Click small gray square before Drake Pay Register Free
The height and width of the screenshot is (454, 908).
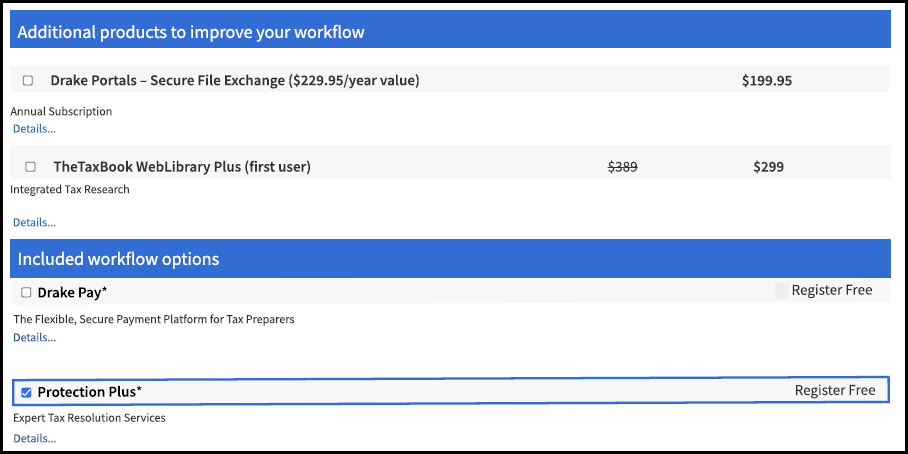[x=781, y=291]
